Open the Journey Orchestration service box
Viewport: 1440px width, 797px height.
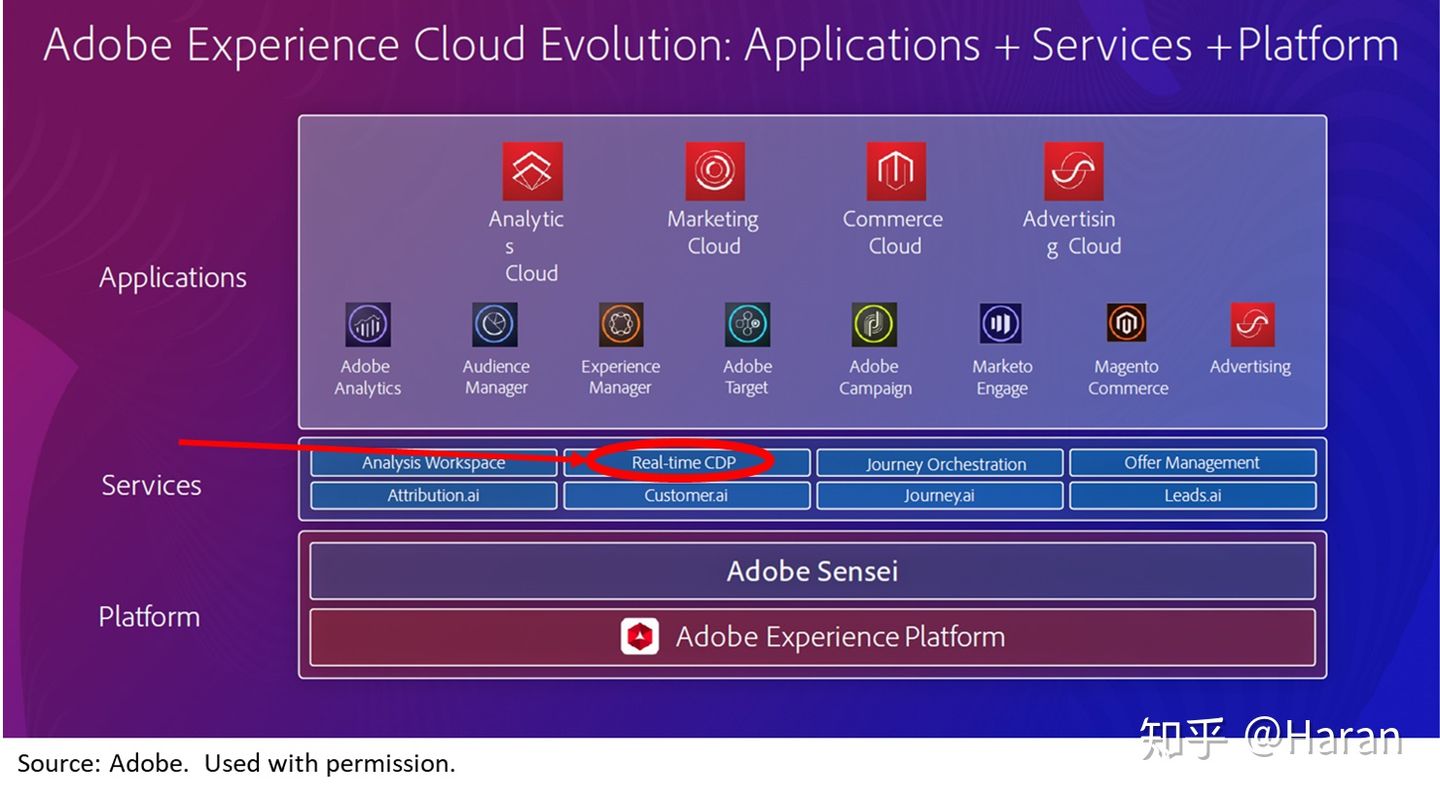940,463
